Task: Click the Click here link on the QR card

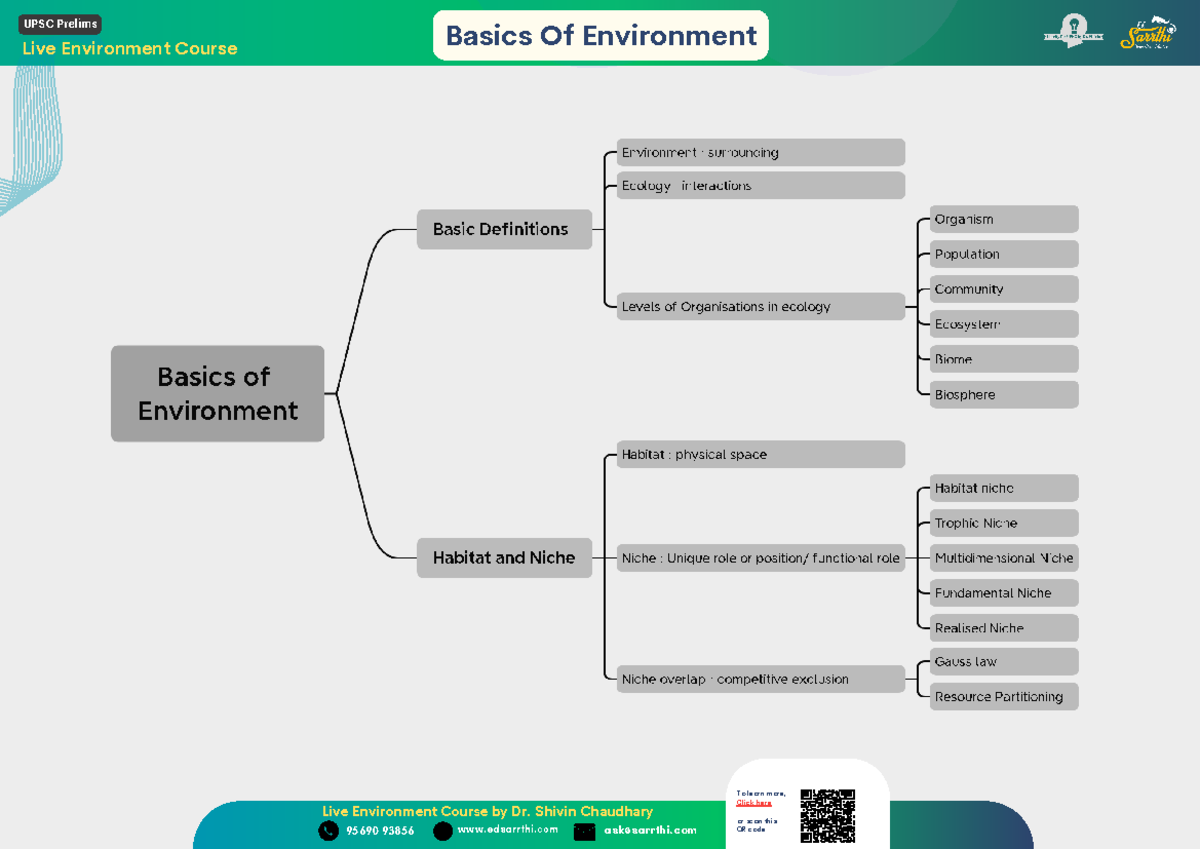Action: (753, 800)
